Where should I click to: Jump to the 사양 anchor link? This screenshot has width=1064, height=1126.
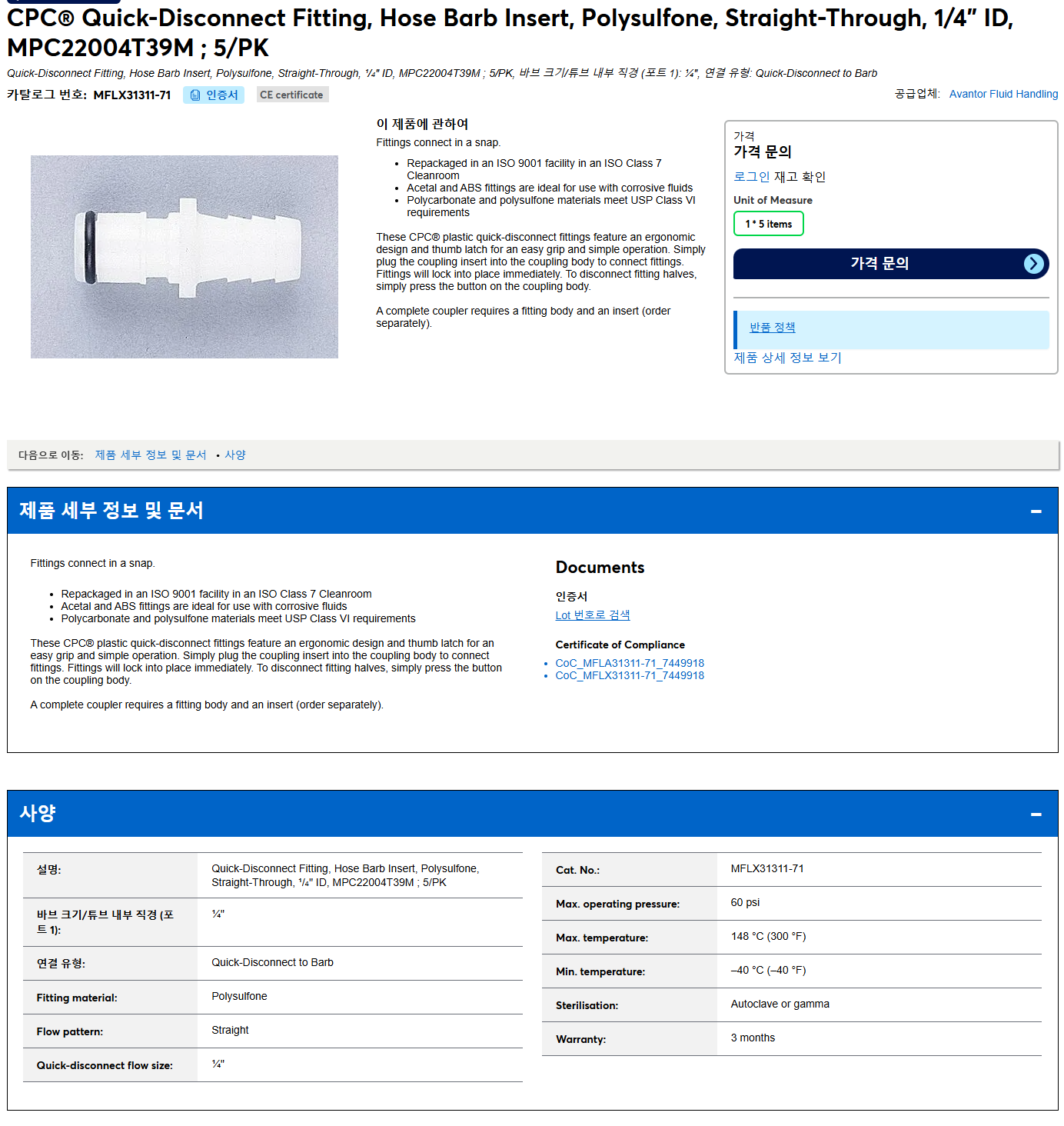tap(235, 455)
